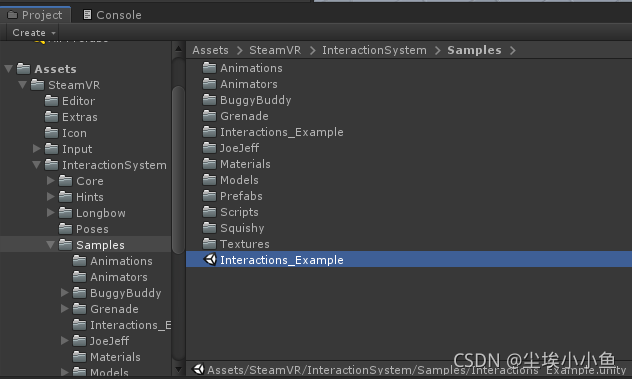Click the Core folder icon
The image size is (632, 379).
coord(65,181)
